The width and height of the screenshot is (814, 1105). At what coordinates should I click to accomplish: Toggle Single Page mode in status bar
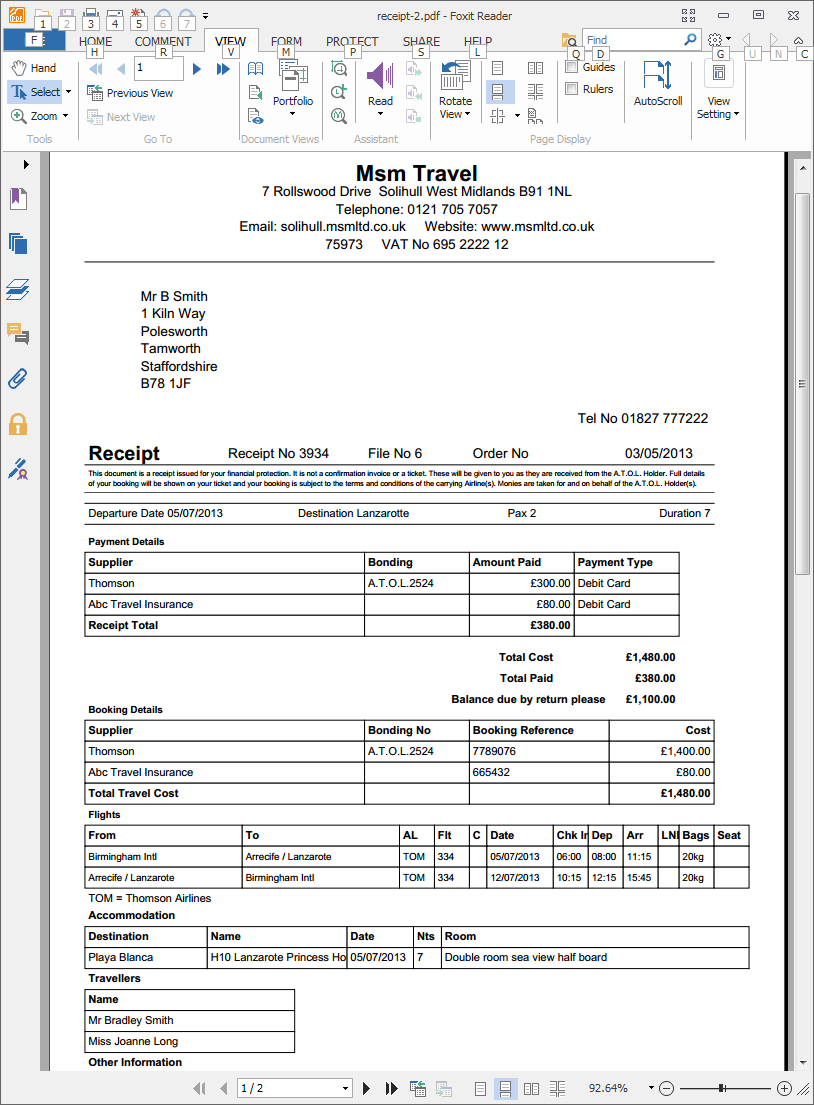click(x=480, y=1088)
